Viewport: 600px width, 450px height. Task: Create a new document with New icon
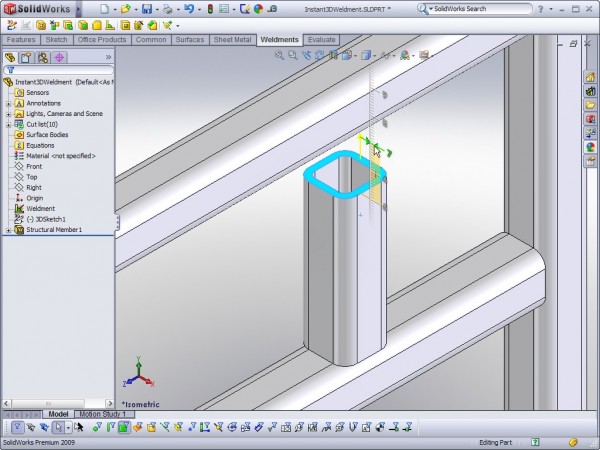pos(105,8)
